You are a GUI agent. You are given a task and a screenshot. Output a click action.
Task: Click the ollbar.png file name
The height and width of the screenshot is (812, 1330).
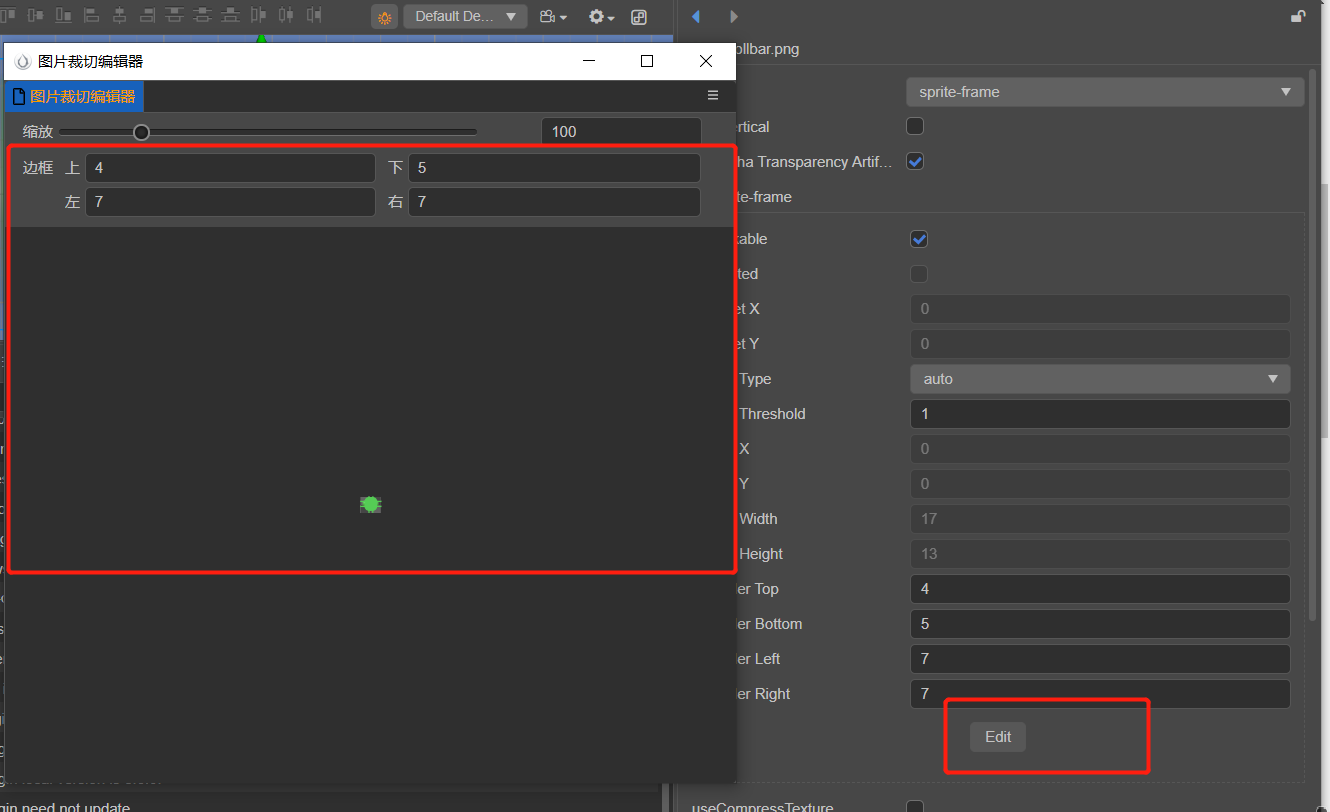click(x=767, y=48)
